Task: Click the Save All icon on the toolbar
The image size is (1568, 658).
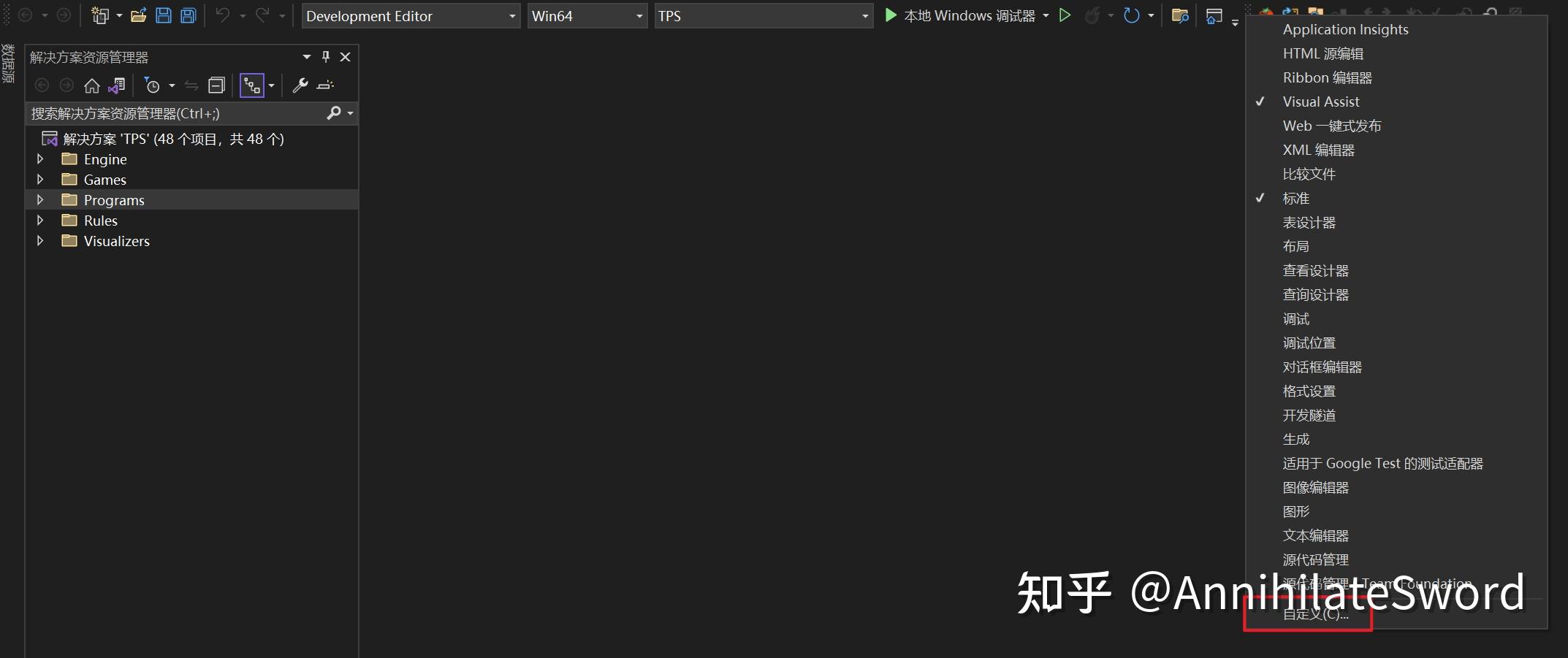Action: coord(188,15)
